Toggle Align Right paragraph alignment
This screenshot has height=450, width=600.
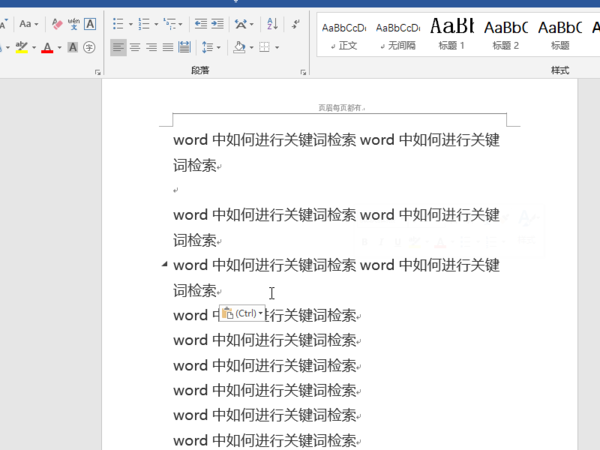152,47
